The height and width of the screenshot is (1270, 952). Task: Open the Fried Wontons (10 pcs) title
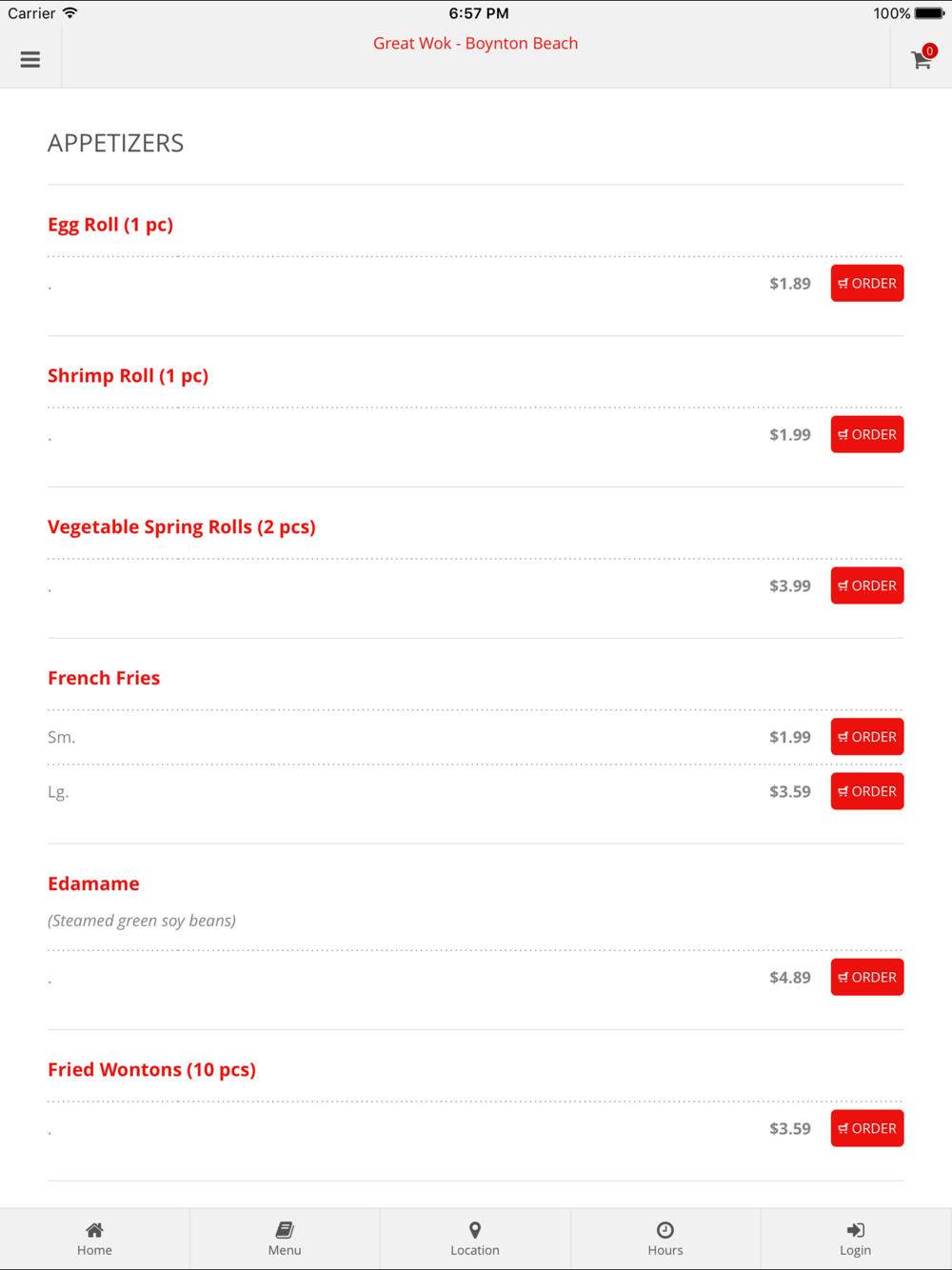tap(151, 1070)
